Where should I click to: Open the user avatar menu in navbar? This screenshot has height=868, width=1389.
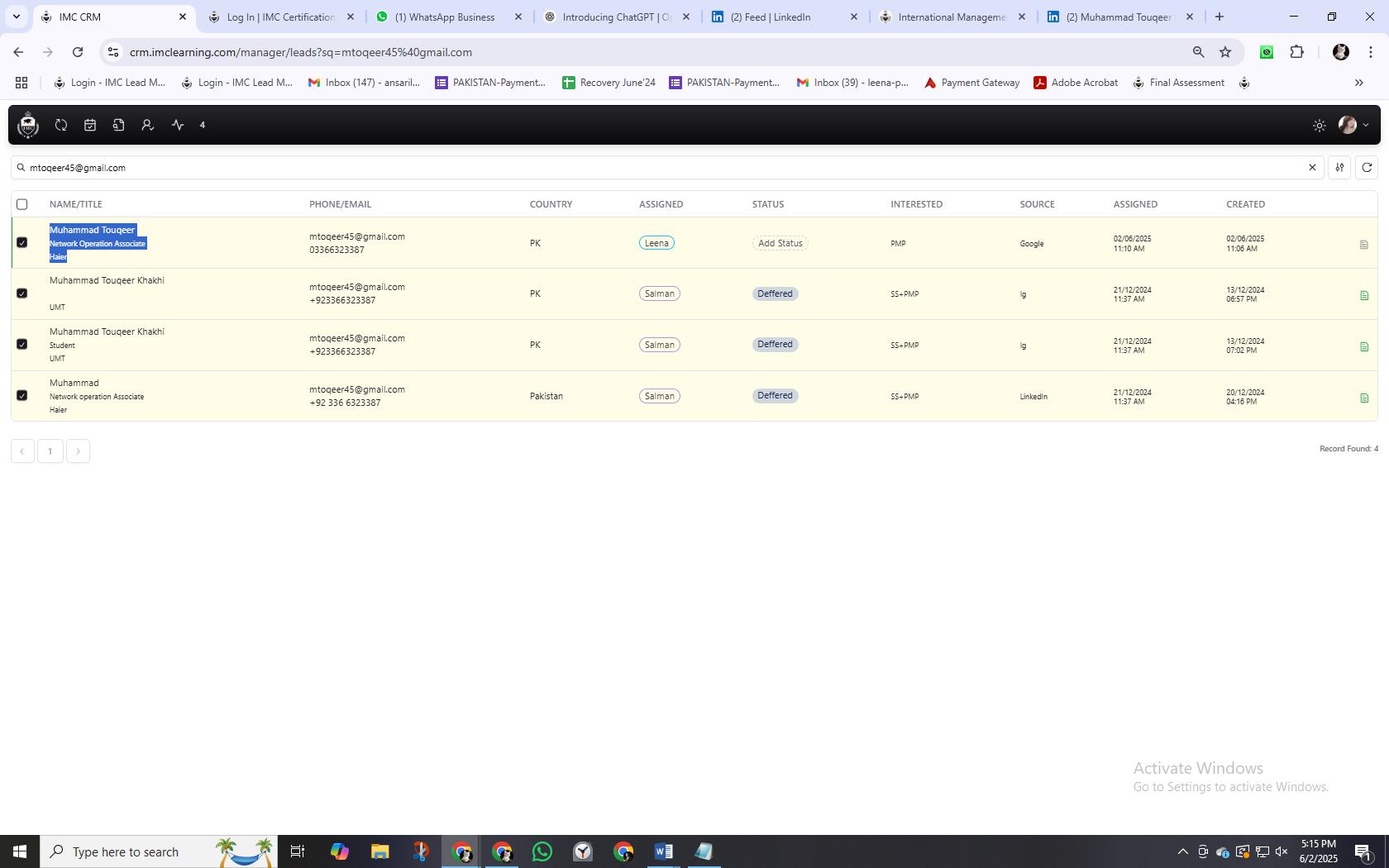tap(1353, 125)
